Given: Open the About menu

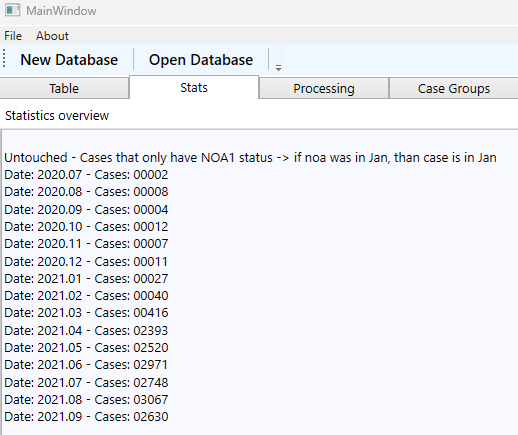Looking at the screenshot, I should tap(52, 36).
